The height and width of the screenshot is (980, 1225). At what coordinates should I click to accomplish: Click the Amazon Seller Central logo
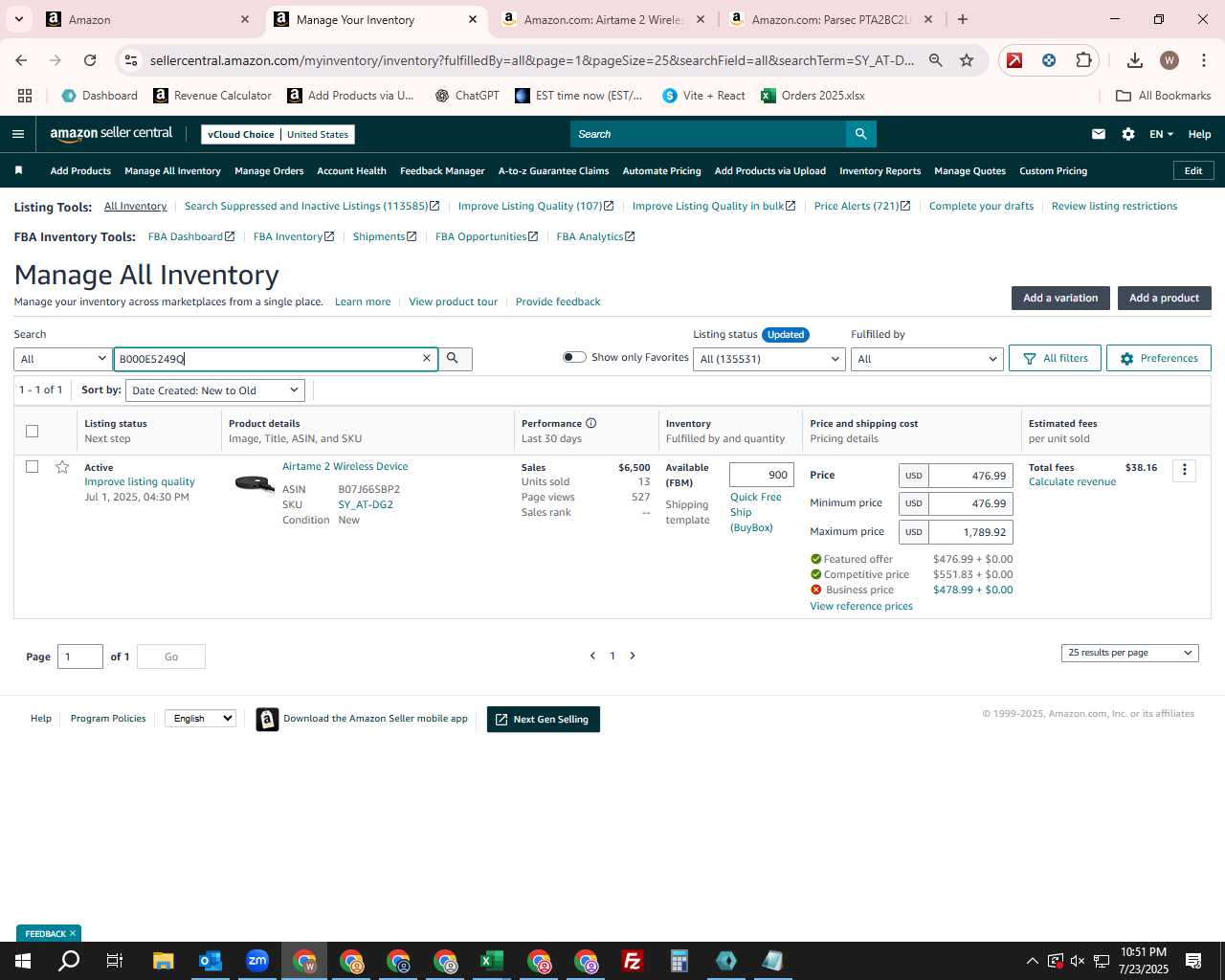tap(111, 134)
